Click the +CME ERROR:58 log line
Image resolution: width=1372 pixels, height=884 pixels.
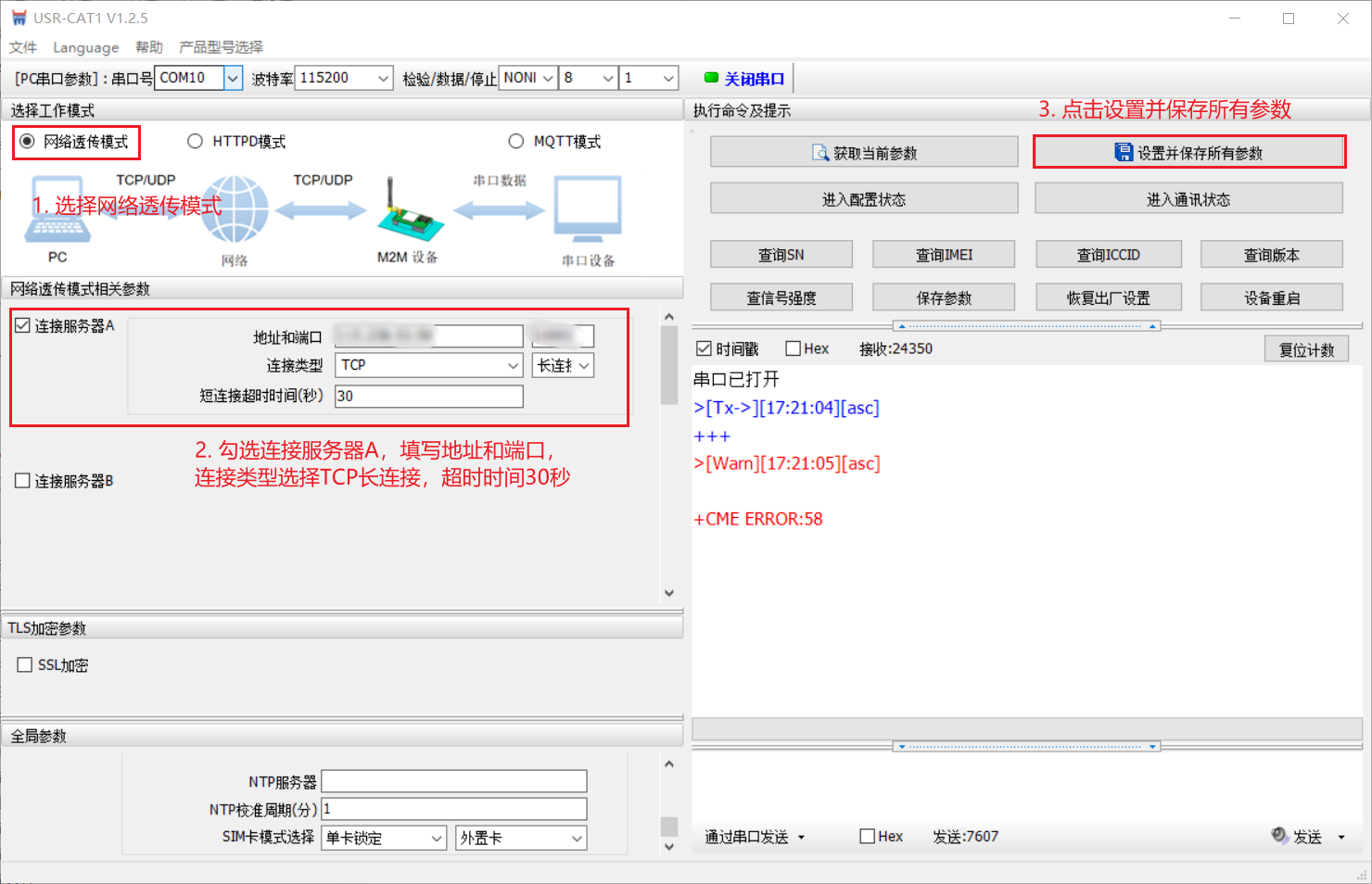coord(758,519)
